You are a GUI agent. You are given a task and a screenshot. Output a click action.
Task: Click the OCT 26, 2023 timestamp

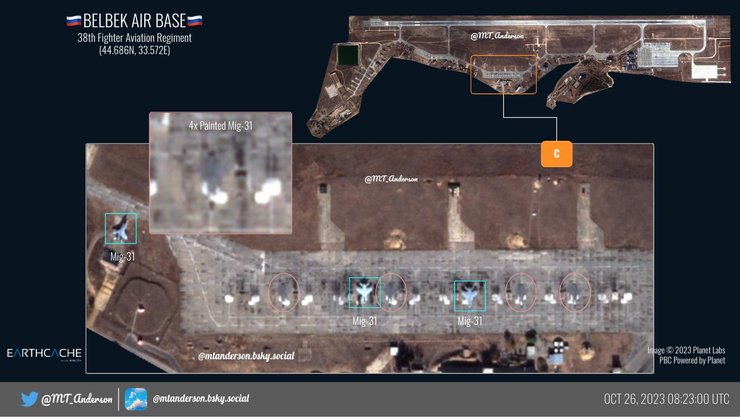pyautogui.click(x=665, y=399)
